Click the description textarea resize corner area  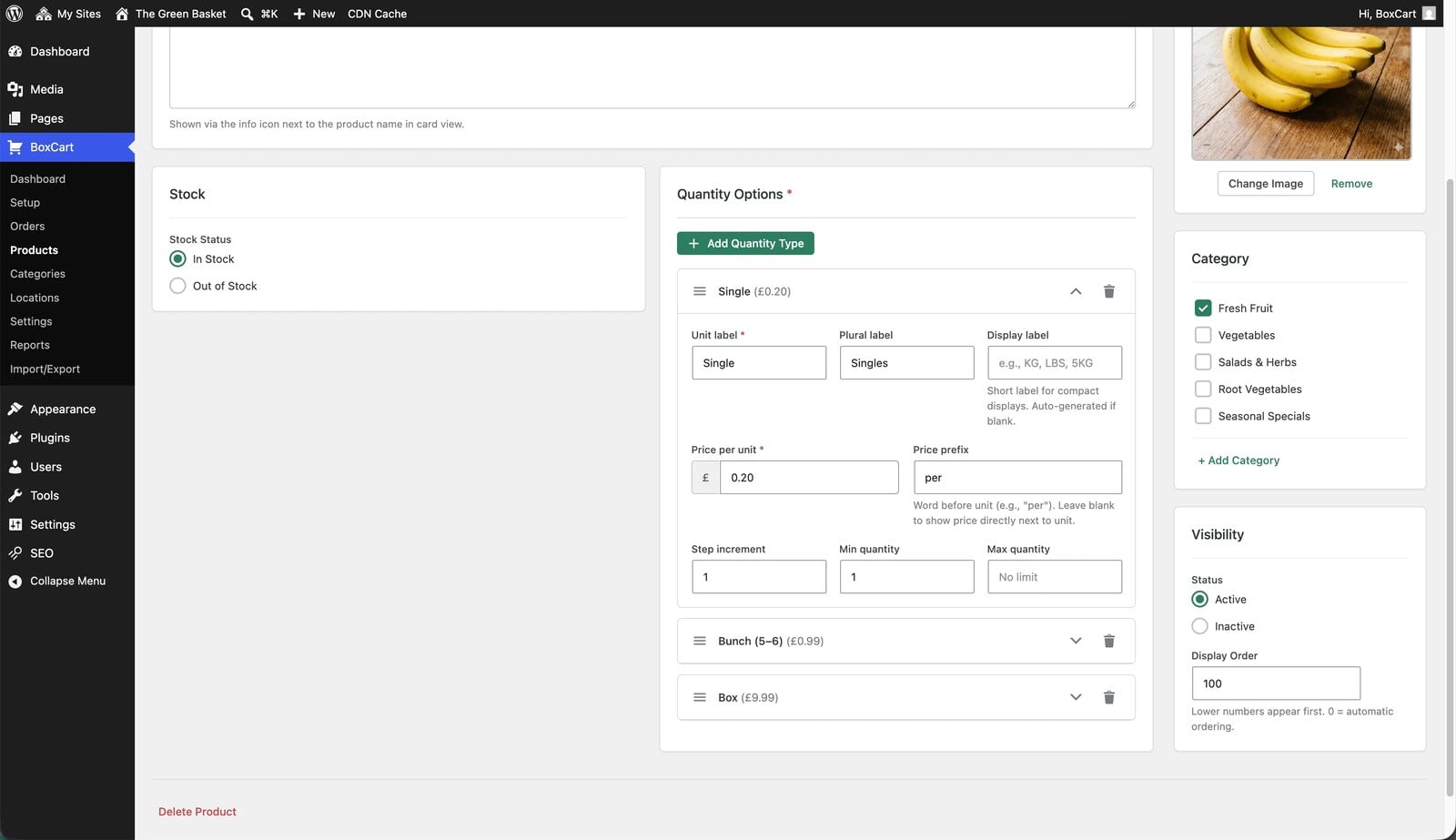coord(1130,104)
